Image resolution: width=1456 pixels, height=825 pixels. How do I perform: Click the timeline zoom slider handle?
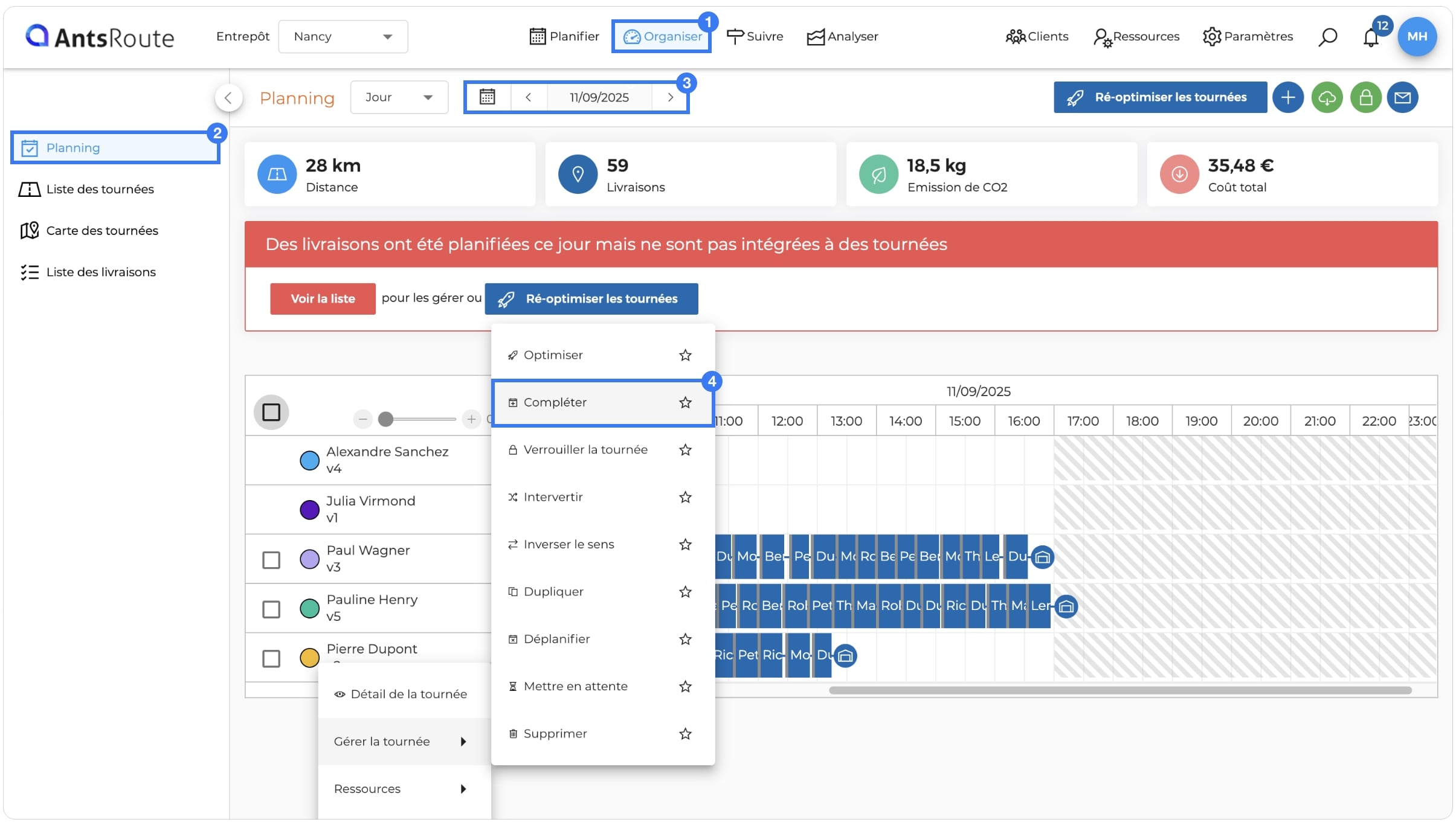385,419
